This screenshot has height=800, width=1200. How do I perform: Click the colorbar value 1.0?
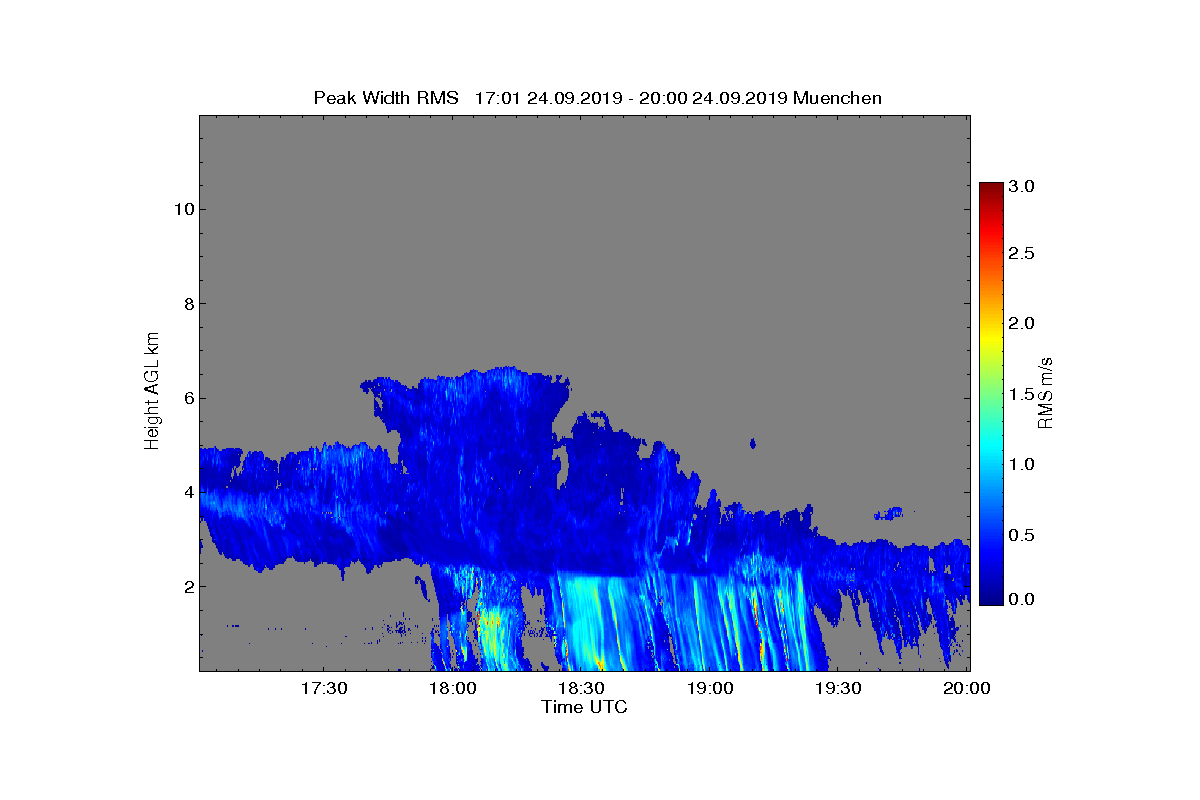coord(1021,464)
